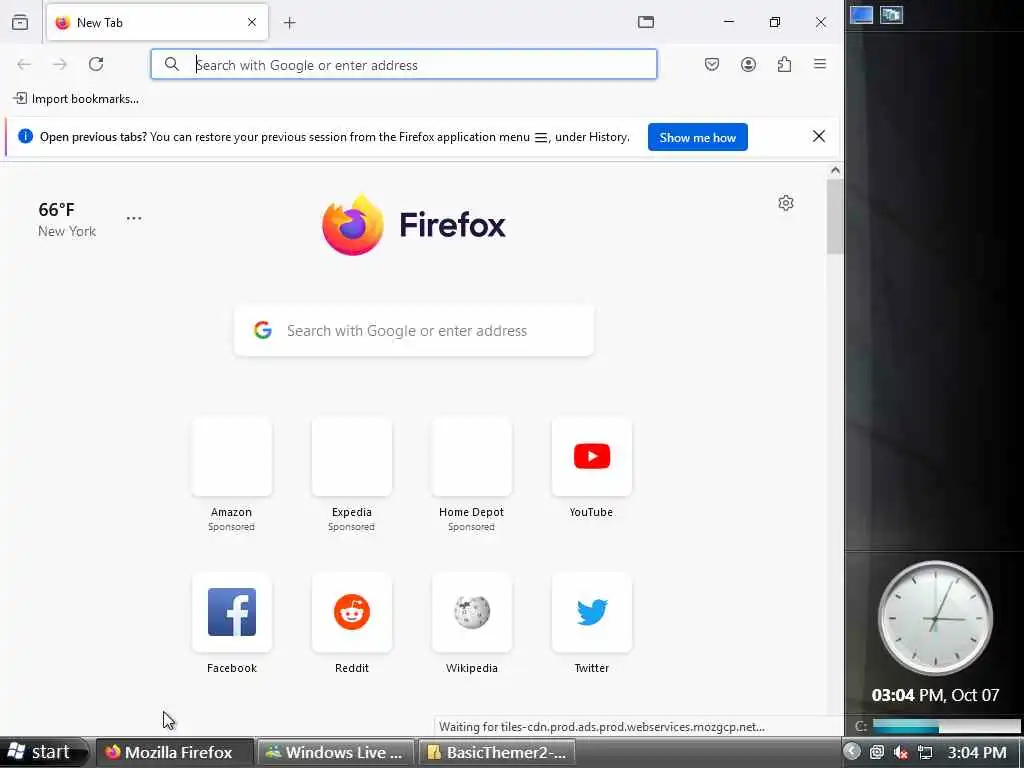The height and width of the screenshot is (768, 1024).
Task: Click the list all tabs icon
Action: pos(646,22)
